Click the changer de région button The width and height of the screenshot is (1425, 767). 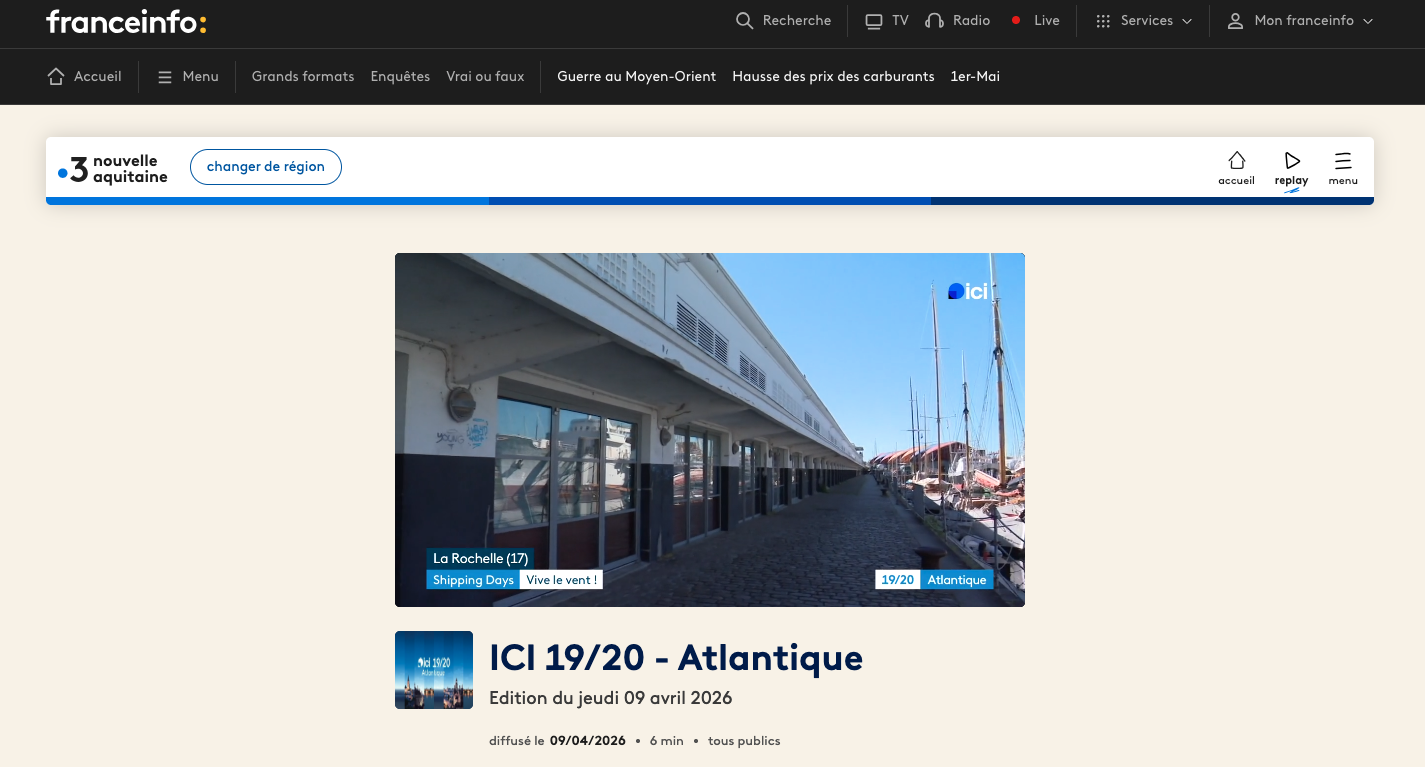266,167
